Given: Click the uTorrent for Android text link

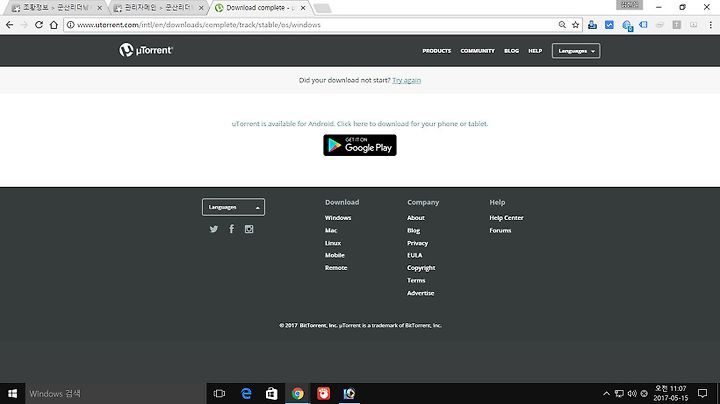Looking at the screenshot, I should click(360, 123).
